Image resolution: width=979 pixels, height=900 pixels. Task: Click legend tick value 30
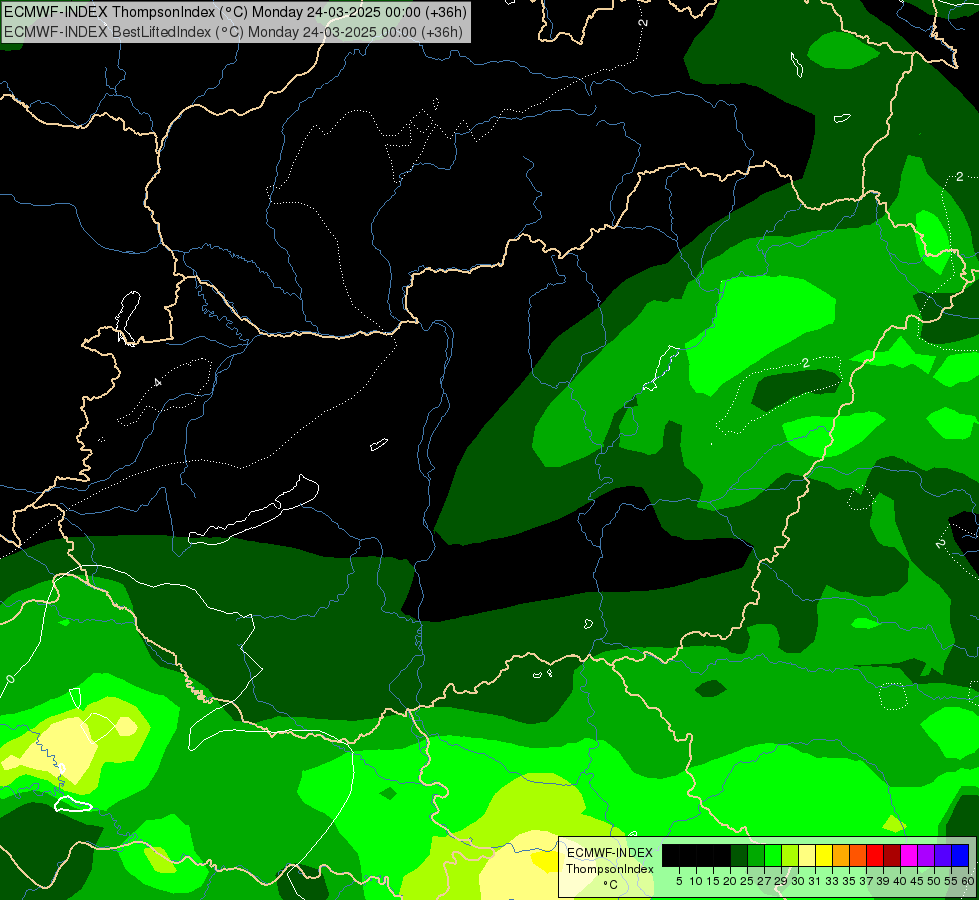point(798,881)
